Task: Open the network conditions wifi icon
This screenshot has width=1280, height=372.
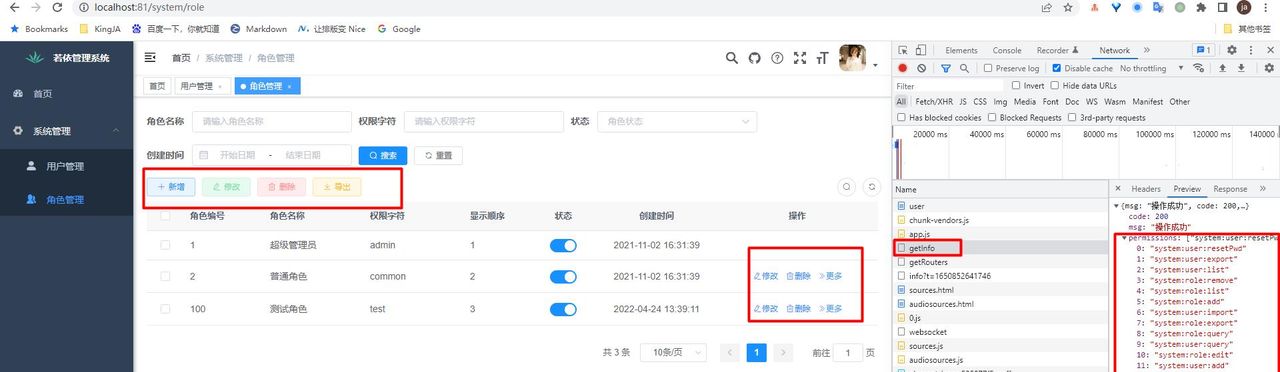Action: tap(1198, 68)
